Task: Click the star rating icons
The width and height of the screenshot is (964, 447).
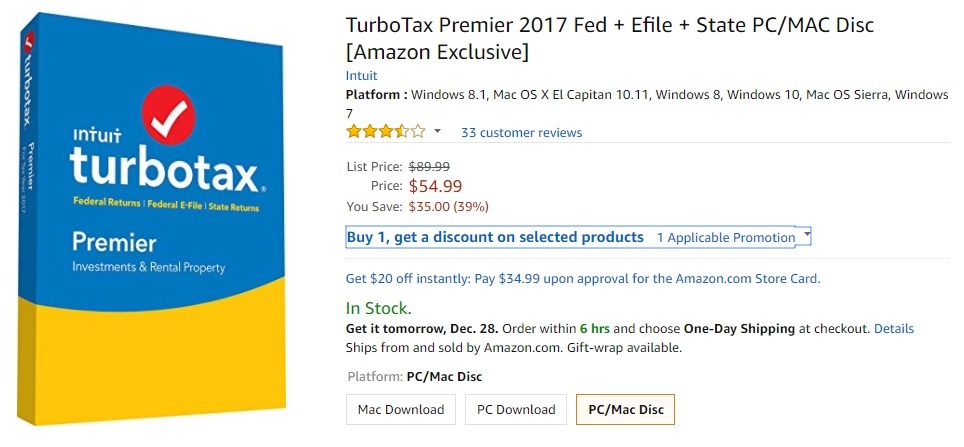Action: (x=385, y=132)
